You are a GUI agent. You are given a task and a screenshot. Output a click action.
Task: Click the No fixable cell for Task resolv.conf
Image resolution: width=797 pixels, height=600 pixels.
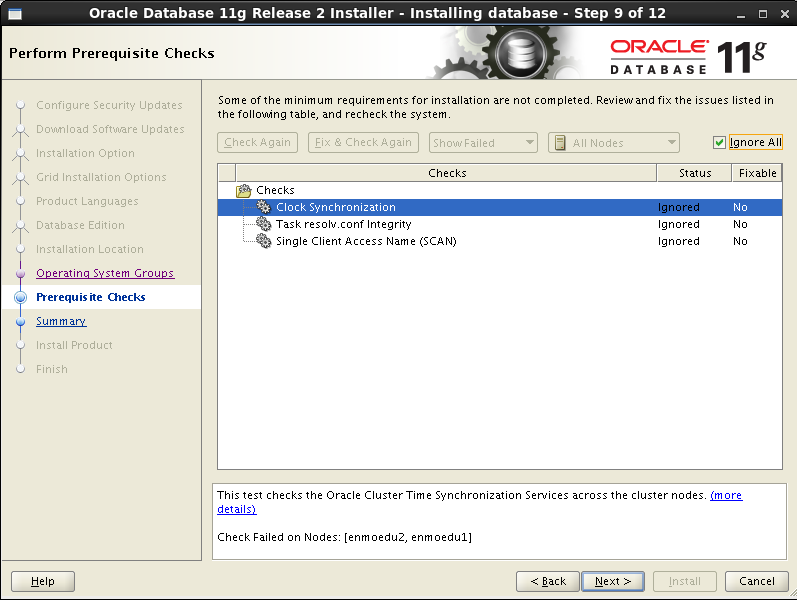740,224
